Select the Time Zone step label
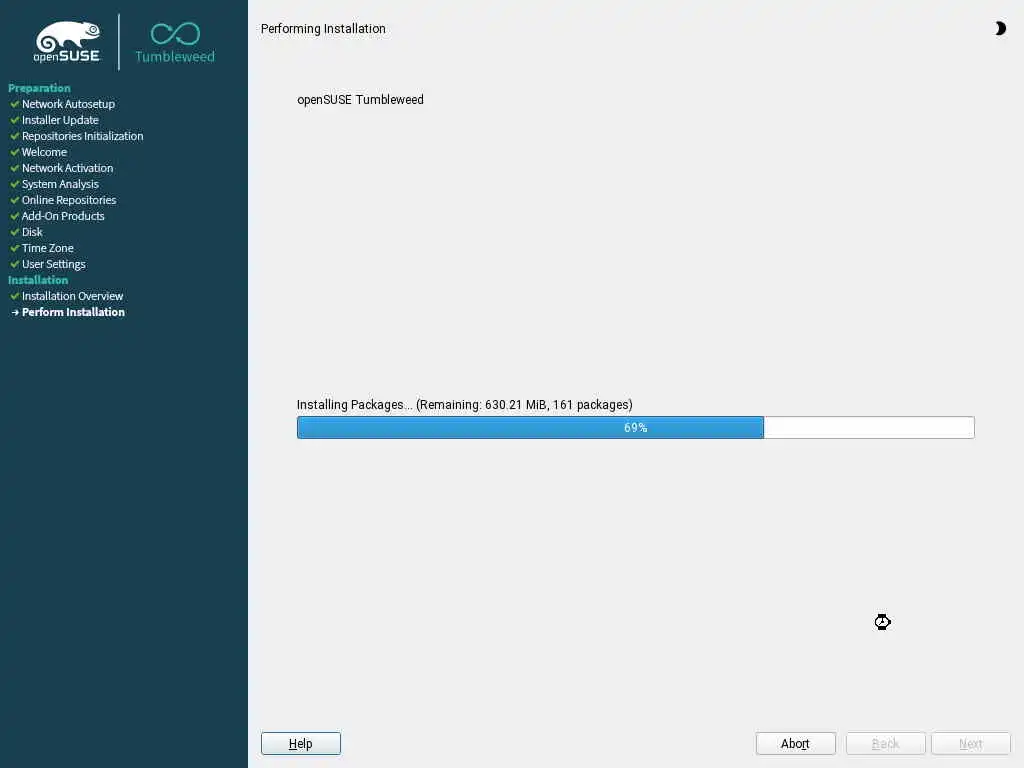The height and width of the screenshot is (768, 1024). (48, 248)
